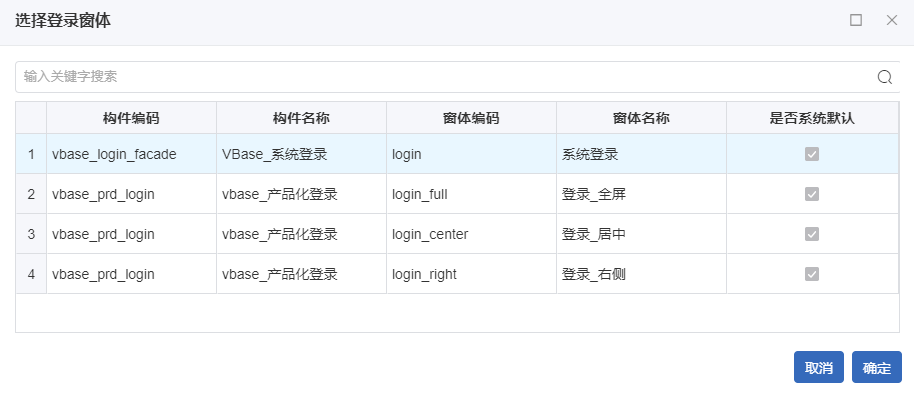
Task: Select the 登录_居中 form name cell
Action: point(594,234)
